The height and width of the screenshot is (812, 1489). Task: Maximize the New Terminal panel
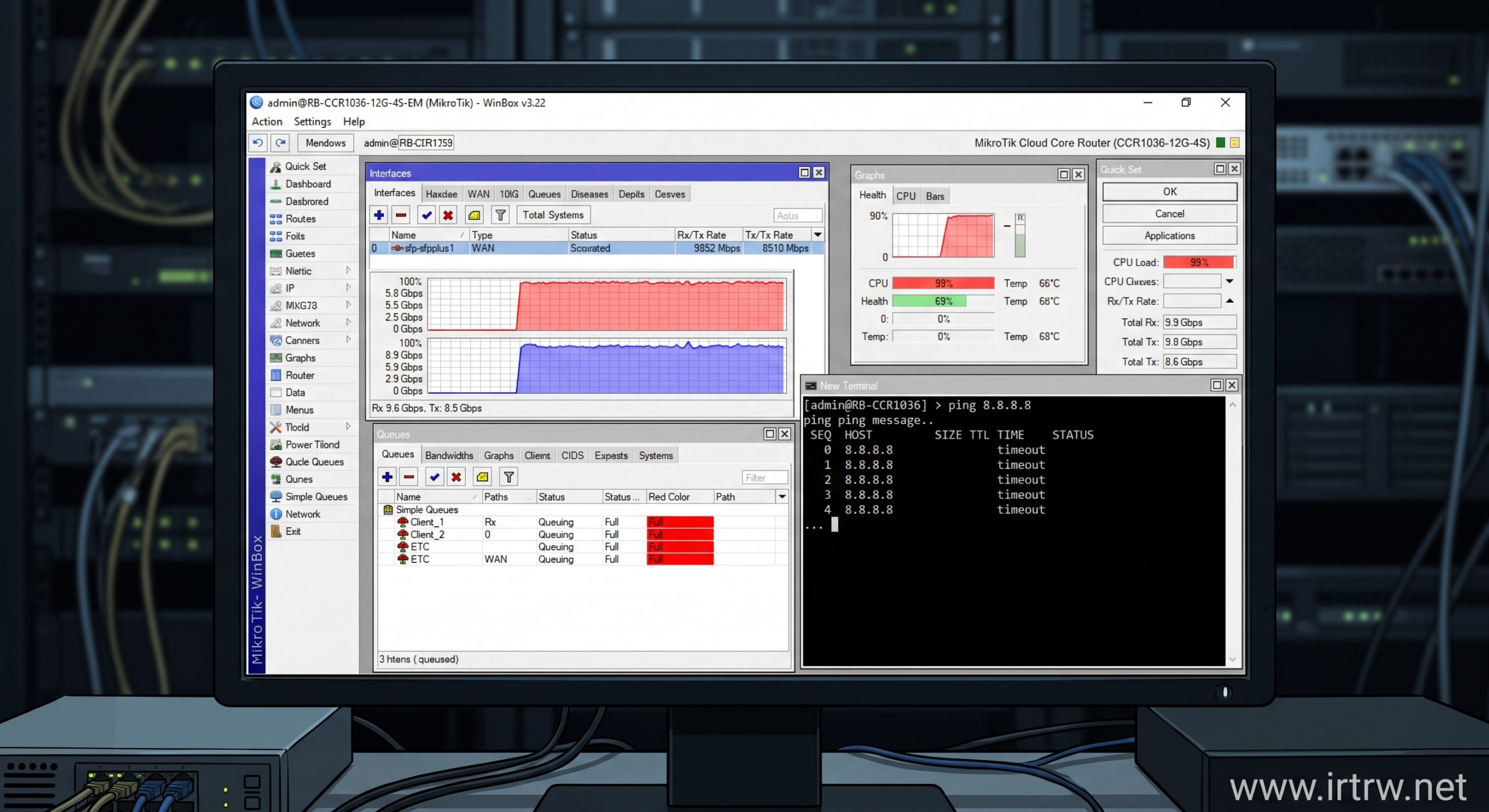(x=1217, y=385)
